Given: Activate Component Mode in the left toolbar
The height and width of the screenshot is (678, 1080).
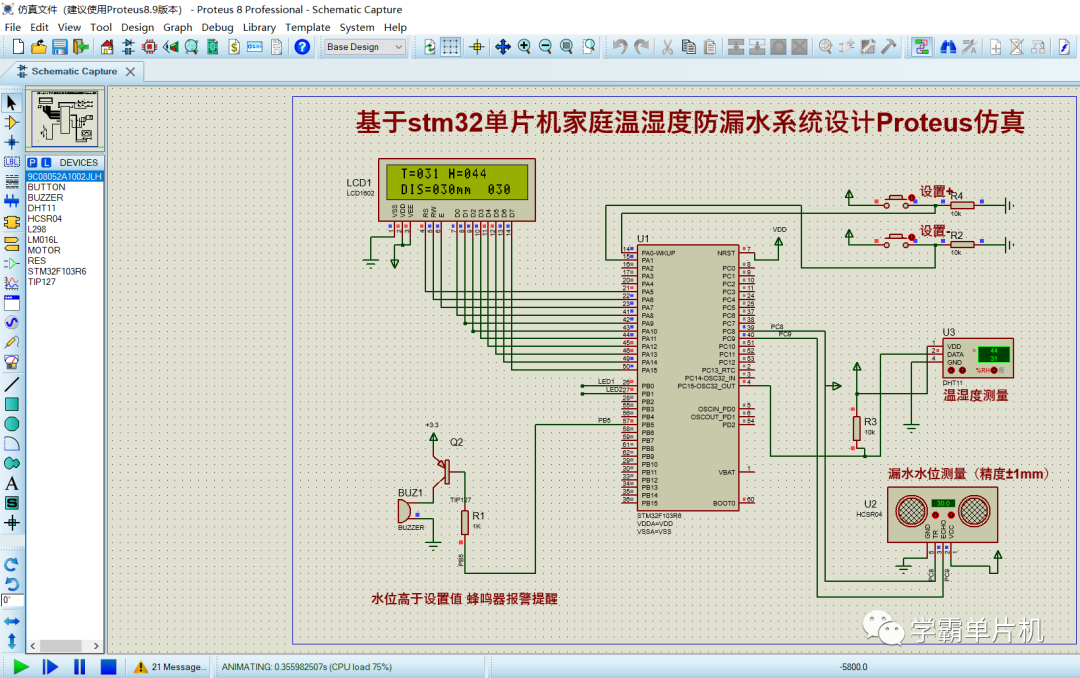Looking at the screenshot, I should coord(11,121).
